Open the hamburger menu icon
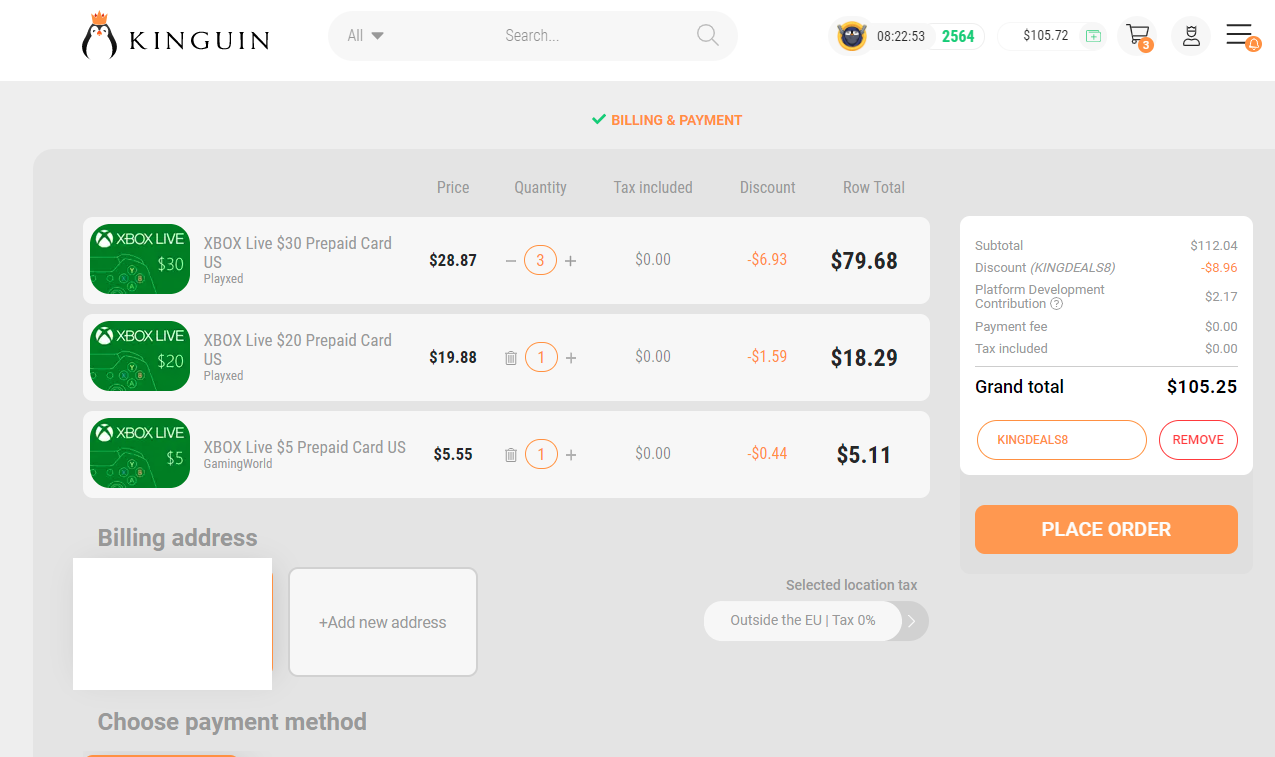The image size is (1275, 757). pos(1240,36)
